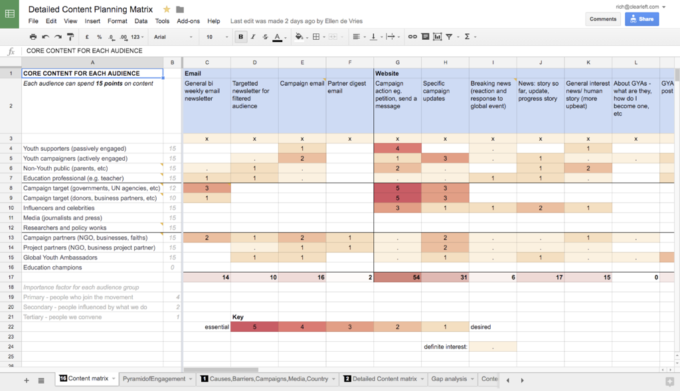Open the Tools menu
The height and width of the screenshot is (391, 680).
(x=162, y=21)
